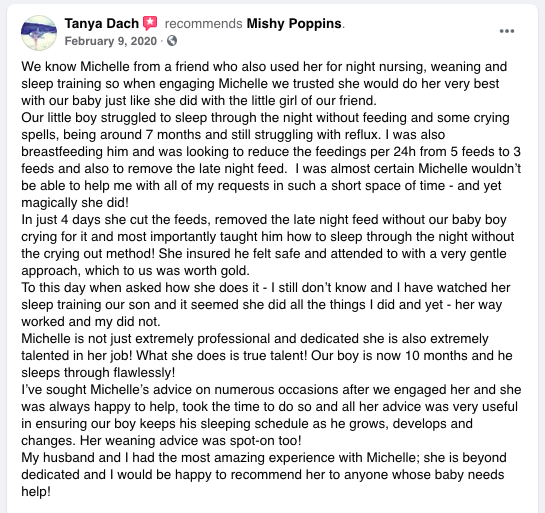Click the first line starting 'We know Michelle'

pos(264,66)
